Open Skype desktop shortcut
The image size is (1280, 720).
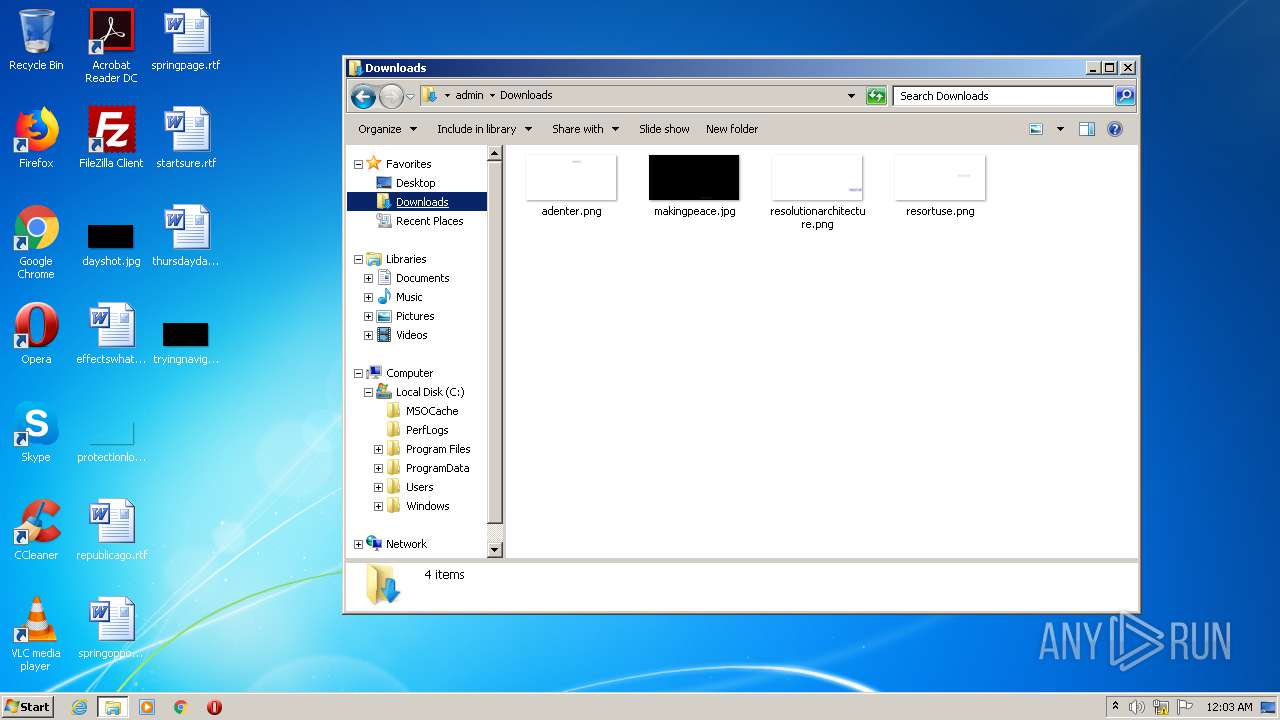36,432
